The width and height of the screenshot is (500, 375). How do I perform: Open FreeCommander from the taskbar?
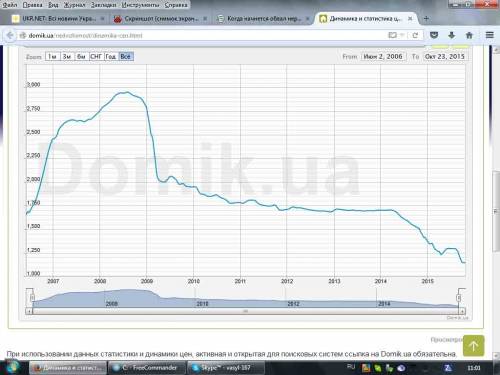click(147, 368)
